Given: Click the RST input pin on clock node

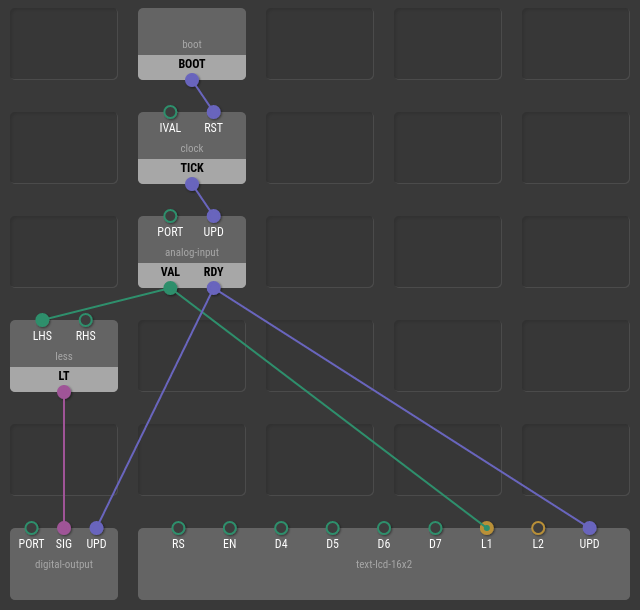Looking at the screenshot, I should (213, 112).
